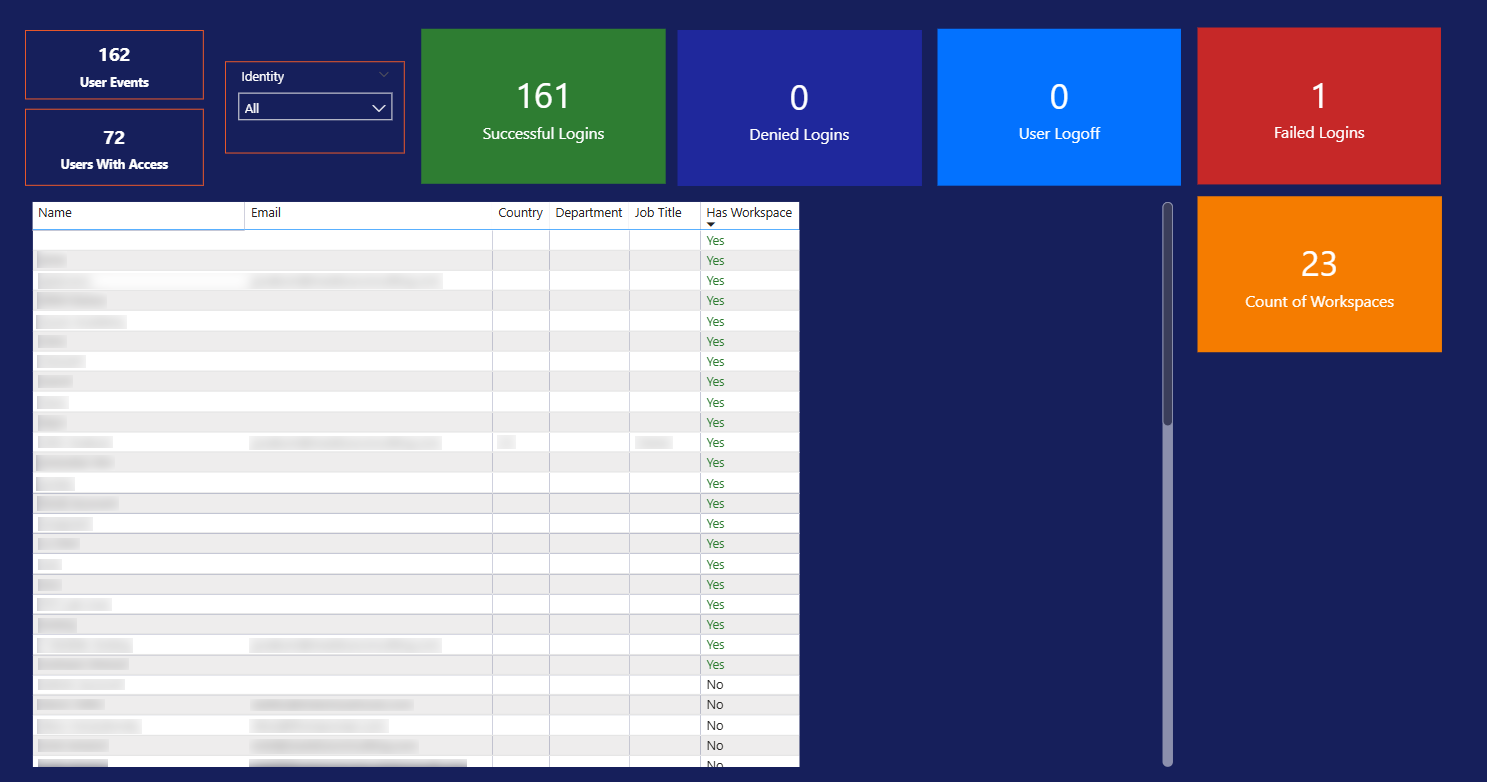Select the green Successful Logins card
The image size is (1487, 782).
543,107
